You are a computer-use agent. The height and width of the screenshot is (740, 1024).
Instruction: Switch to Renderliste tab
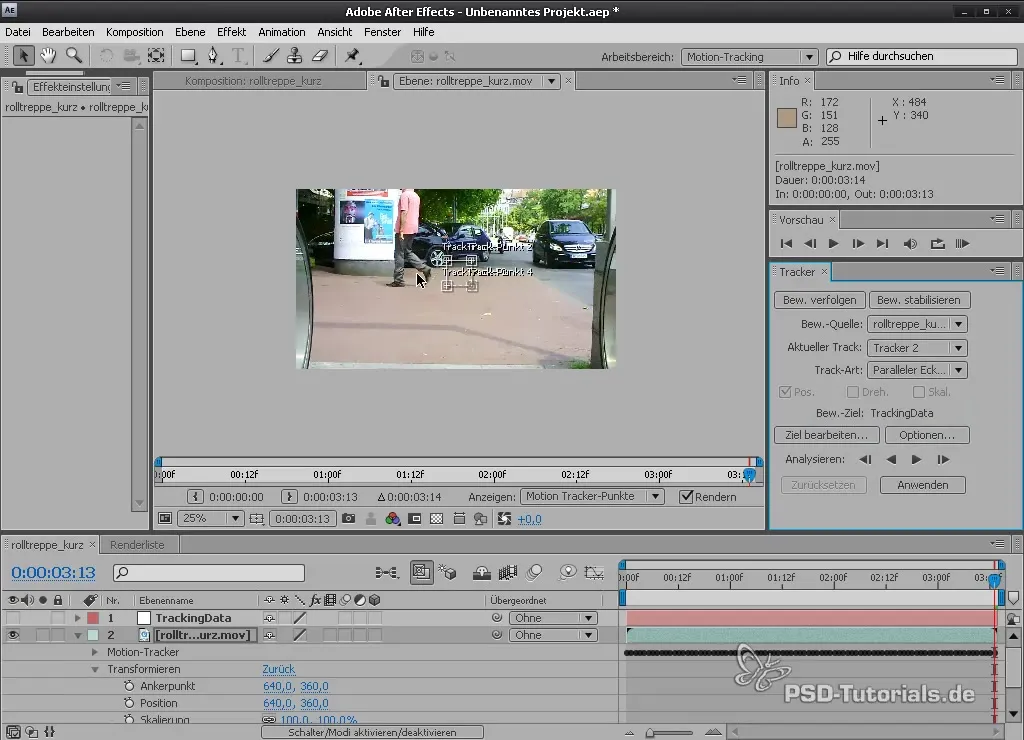[137, 545]
